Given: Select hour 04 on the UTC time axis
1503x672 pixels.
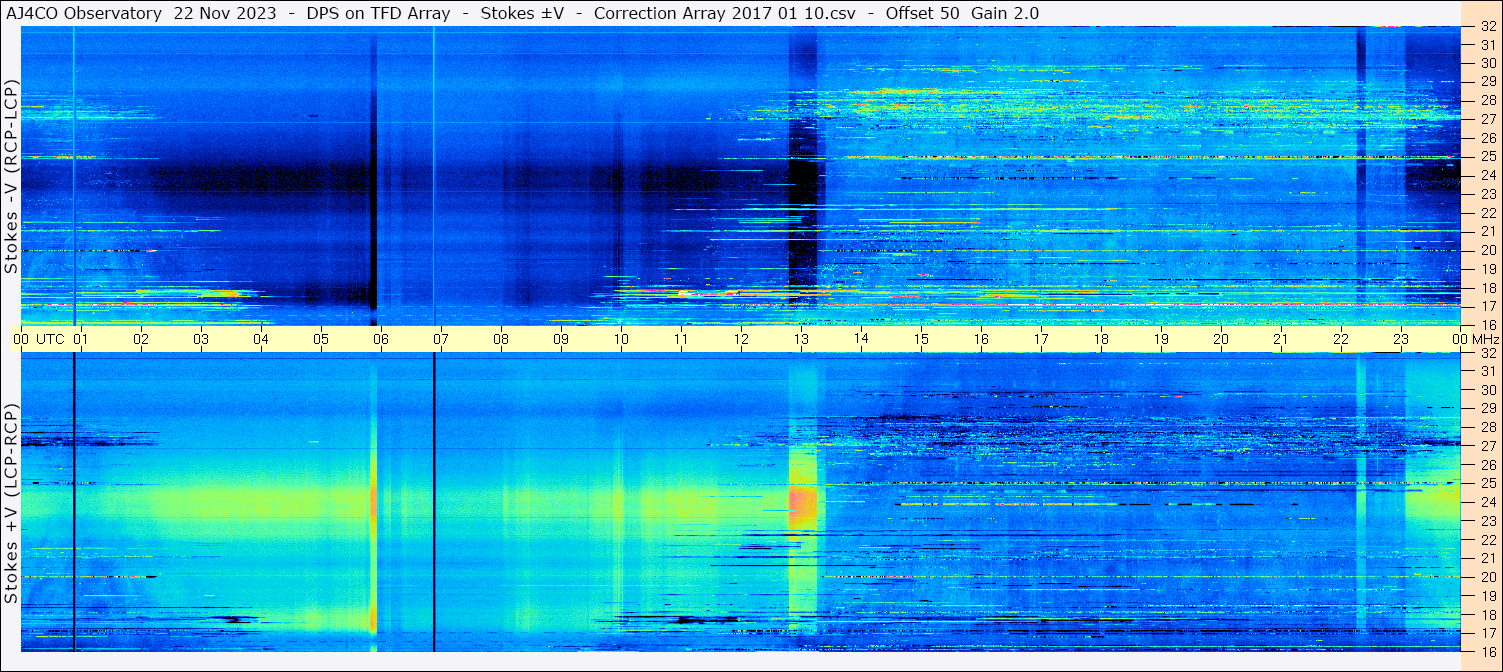Looking at the screenshot, I should coord(261,339).
